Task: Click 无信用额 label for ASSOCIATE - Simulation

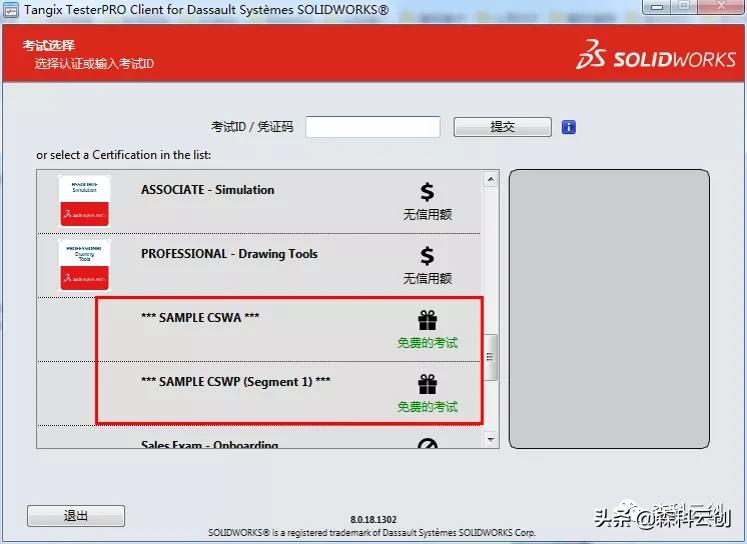Action: tap(427, 214)
